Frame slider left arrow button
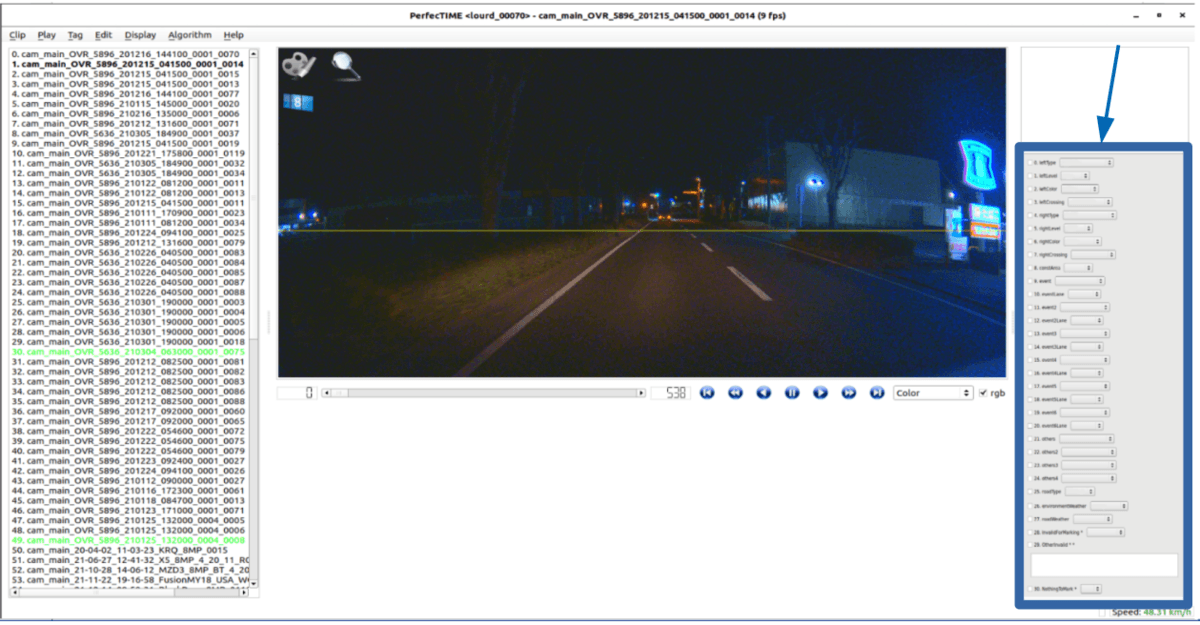 click(x=326, y=393)
